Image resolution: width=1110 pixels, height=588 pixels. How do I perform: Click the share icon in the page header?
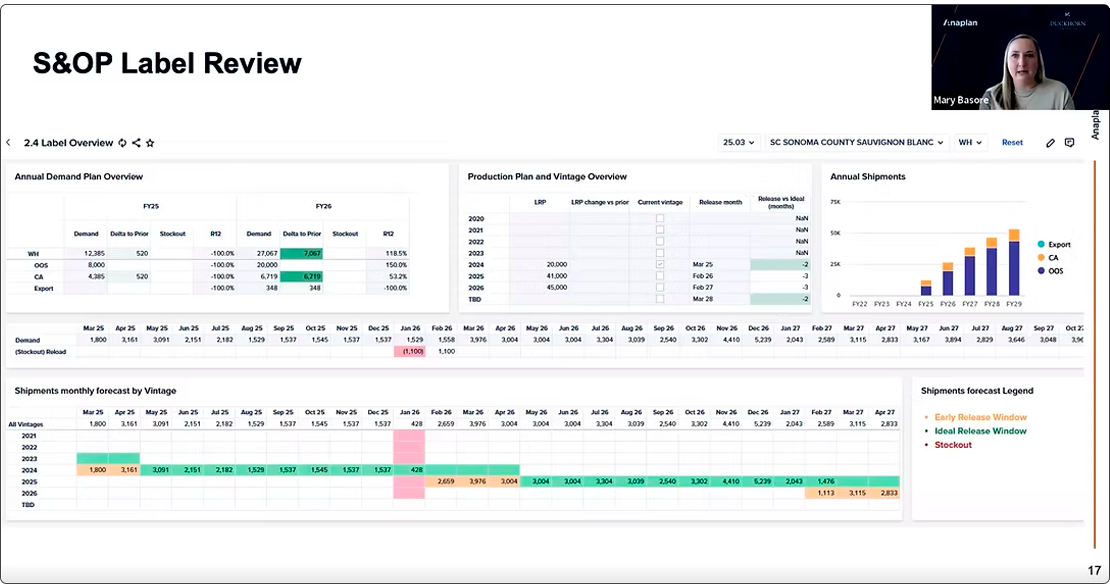click(136, 143)
